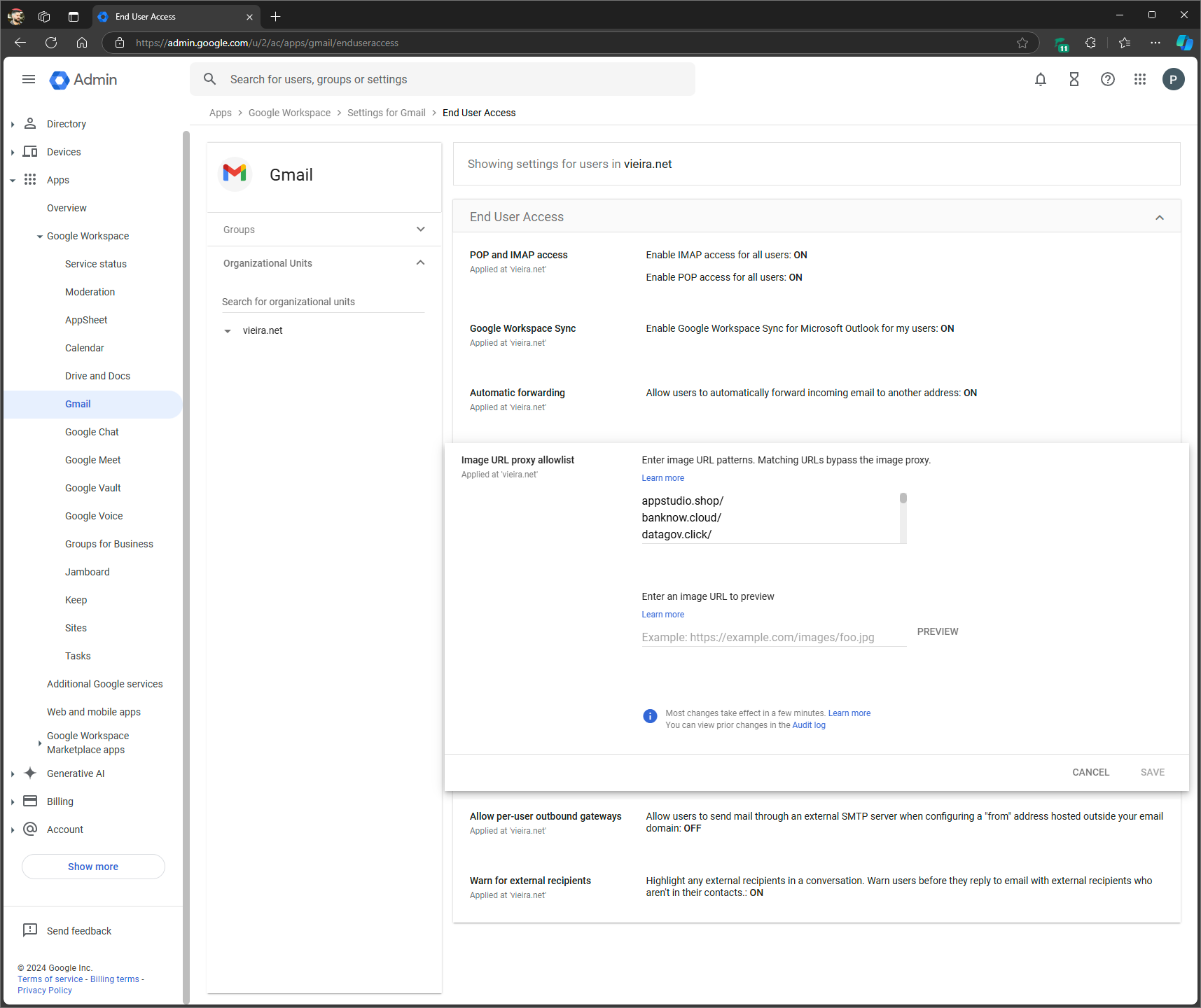The height and width of the screenshot is (1008, 1201).
Task: Focus organizational units search field
Action: pos(324,302)
